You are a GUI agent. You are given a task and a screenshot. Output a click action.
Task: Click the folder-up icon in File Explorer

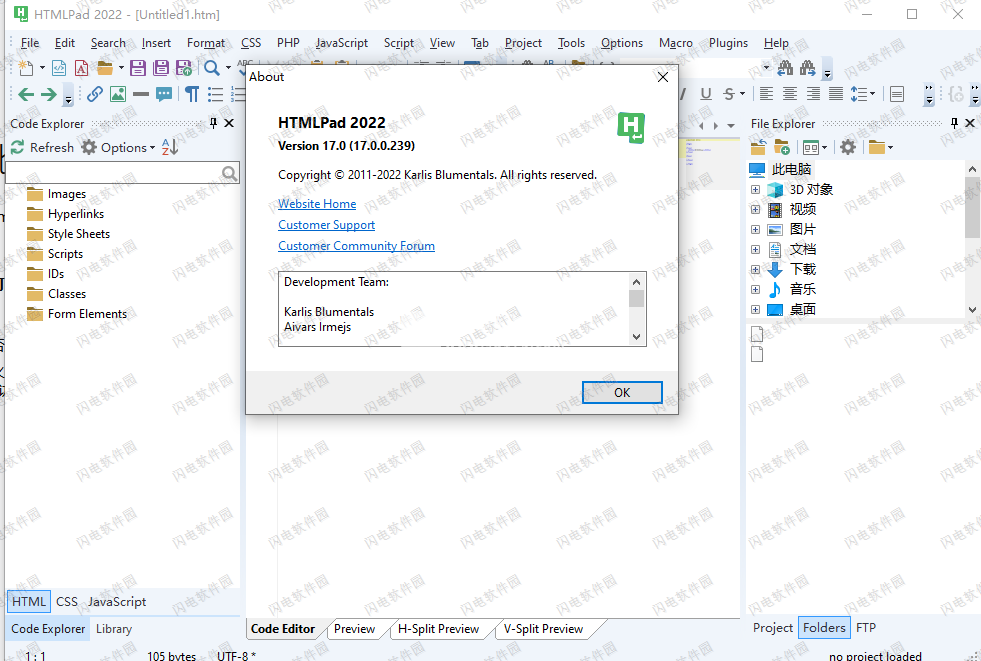coord(758,147)
